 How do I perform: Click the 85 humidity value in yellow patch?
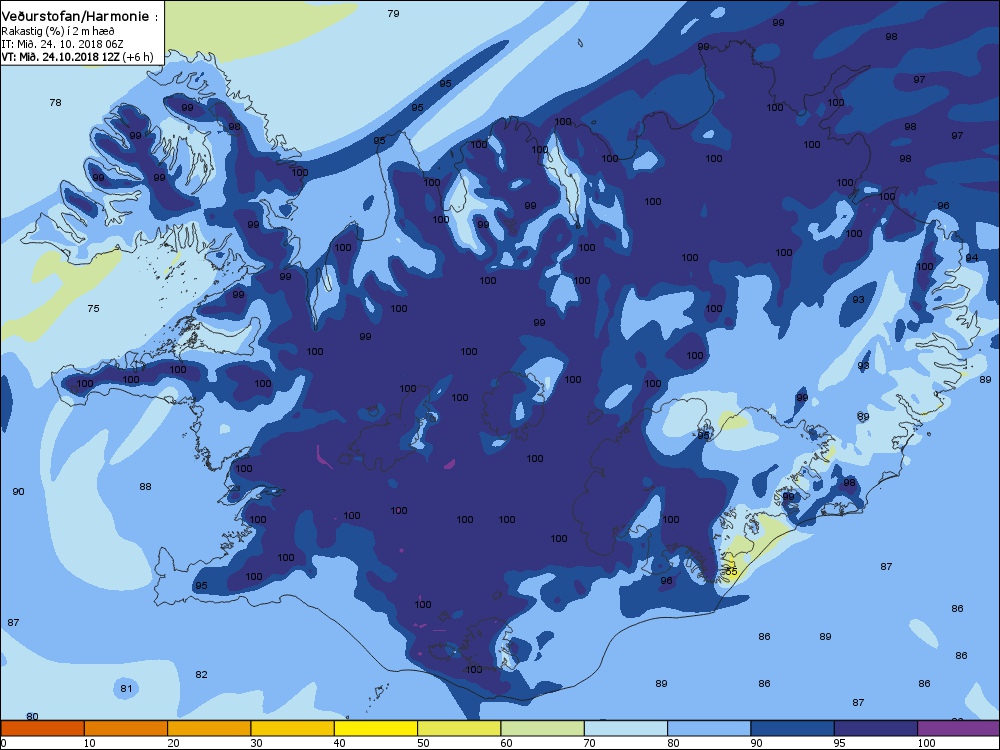point(731,571)
